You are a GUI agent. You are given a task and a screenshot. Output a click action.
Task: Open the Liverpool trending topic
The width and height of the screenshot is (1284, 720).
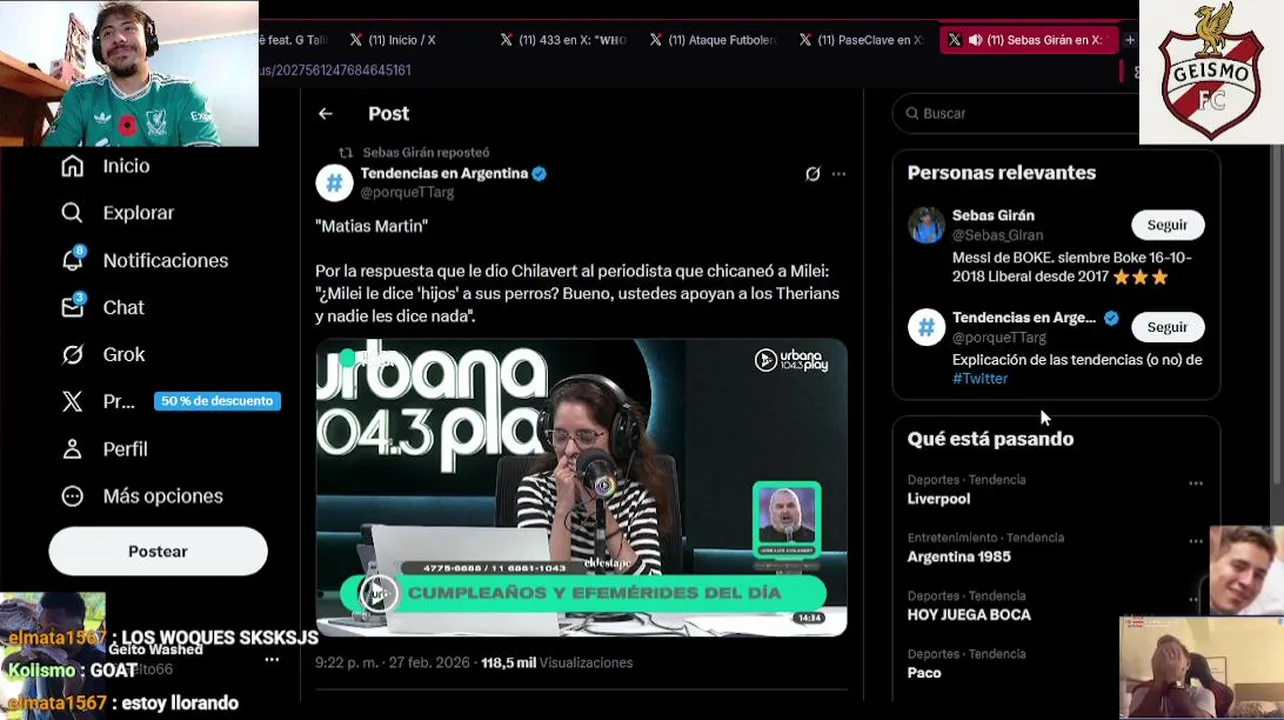point(938,499)
